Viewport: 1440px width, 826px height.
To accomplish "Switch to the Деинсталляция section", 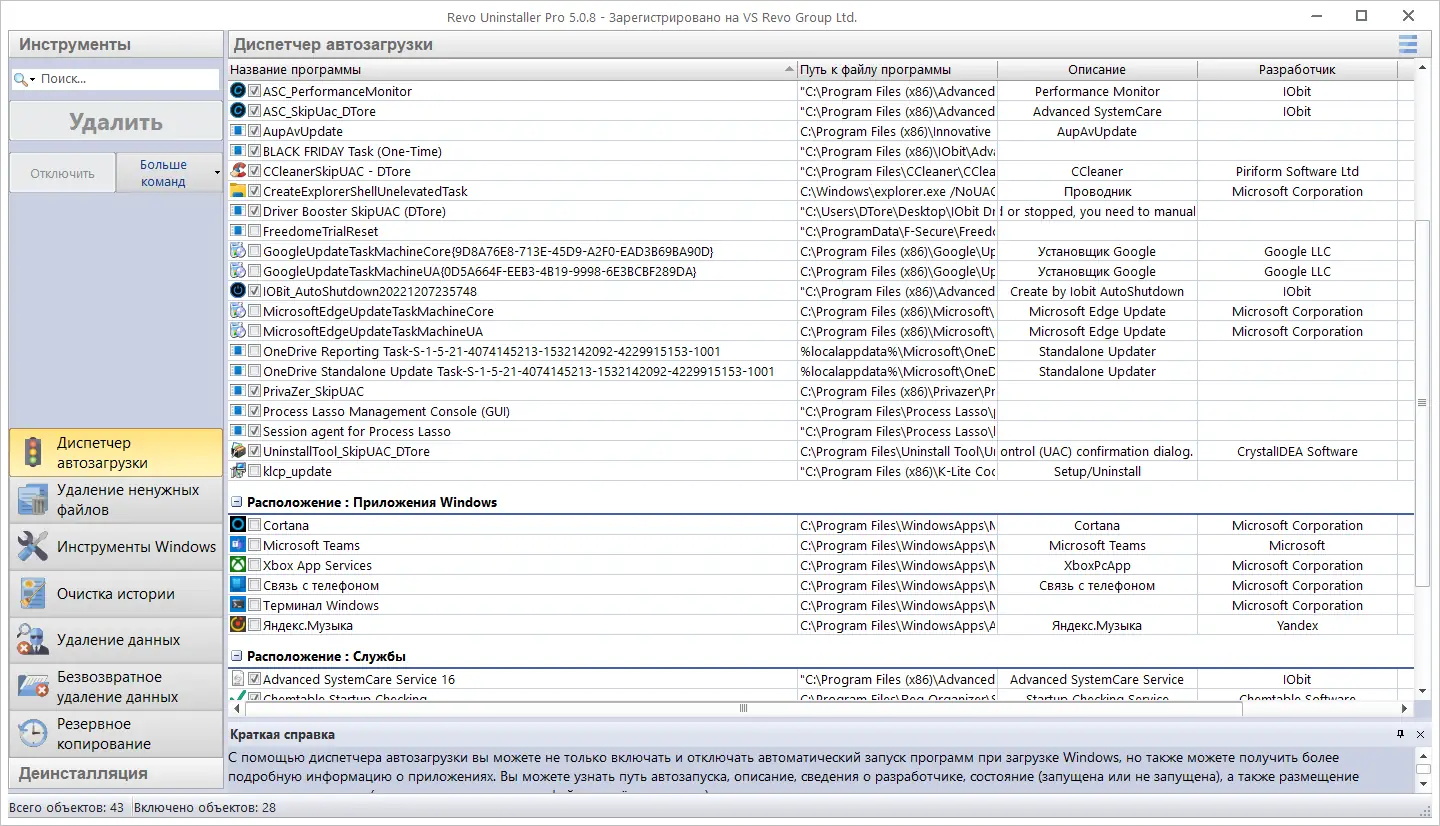I will coord(116,773).
